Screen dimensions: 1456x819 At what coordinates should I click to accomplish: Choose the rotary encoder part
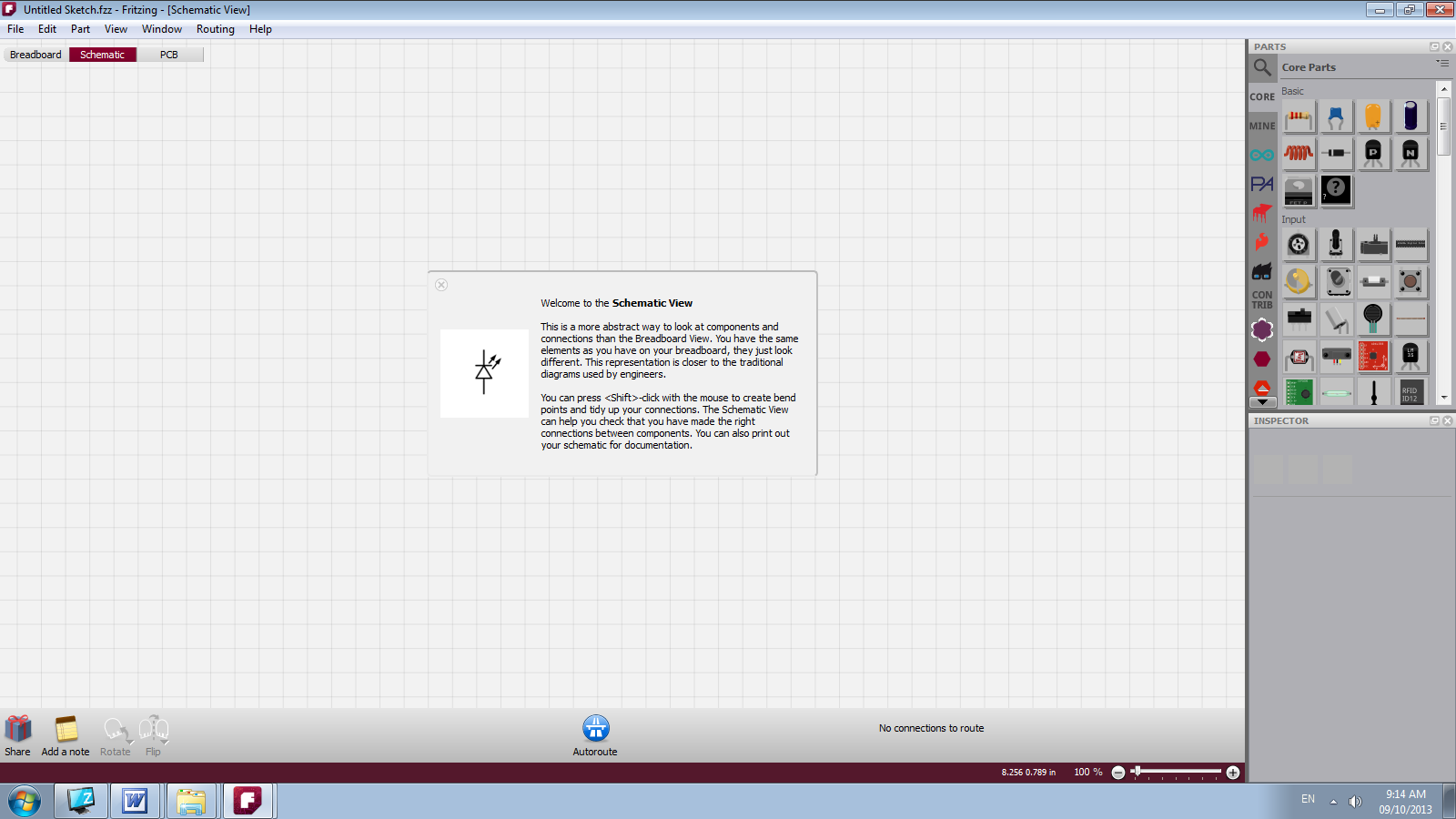1336,282
